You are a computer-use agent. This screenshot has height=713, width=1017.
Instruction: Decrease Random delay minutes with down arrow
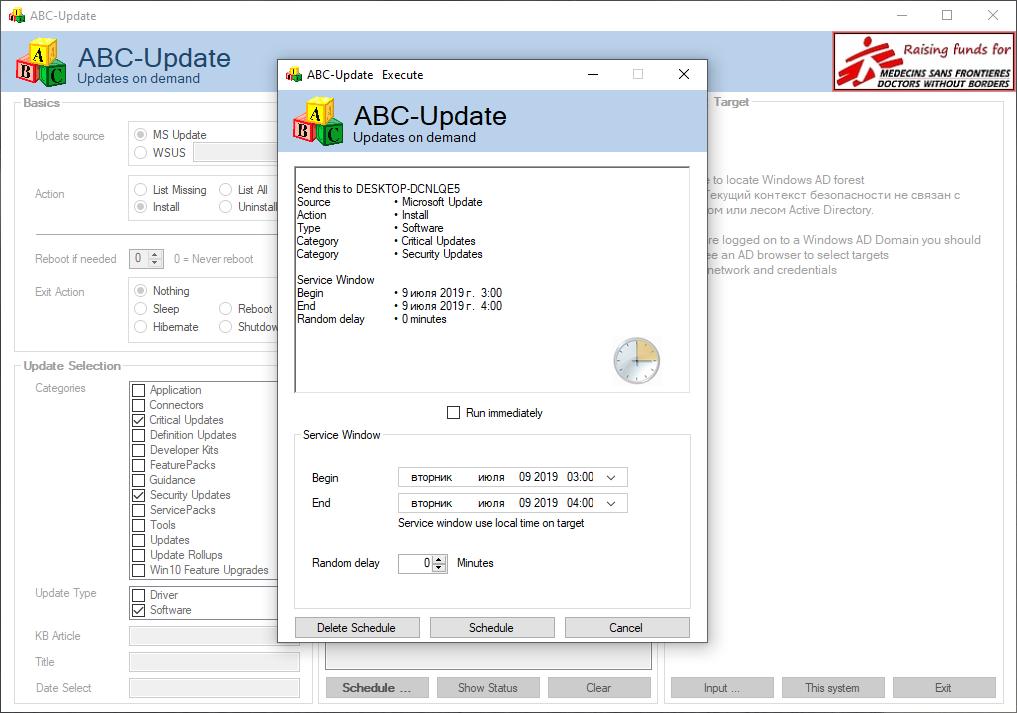coord(439,568)
